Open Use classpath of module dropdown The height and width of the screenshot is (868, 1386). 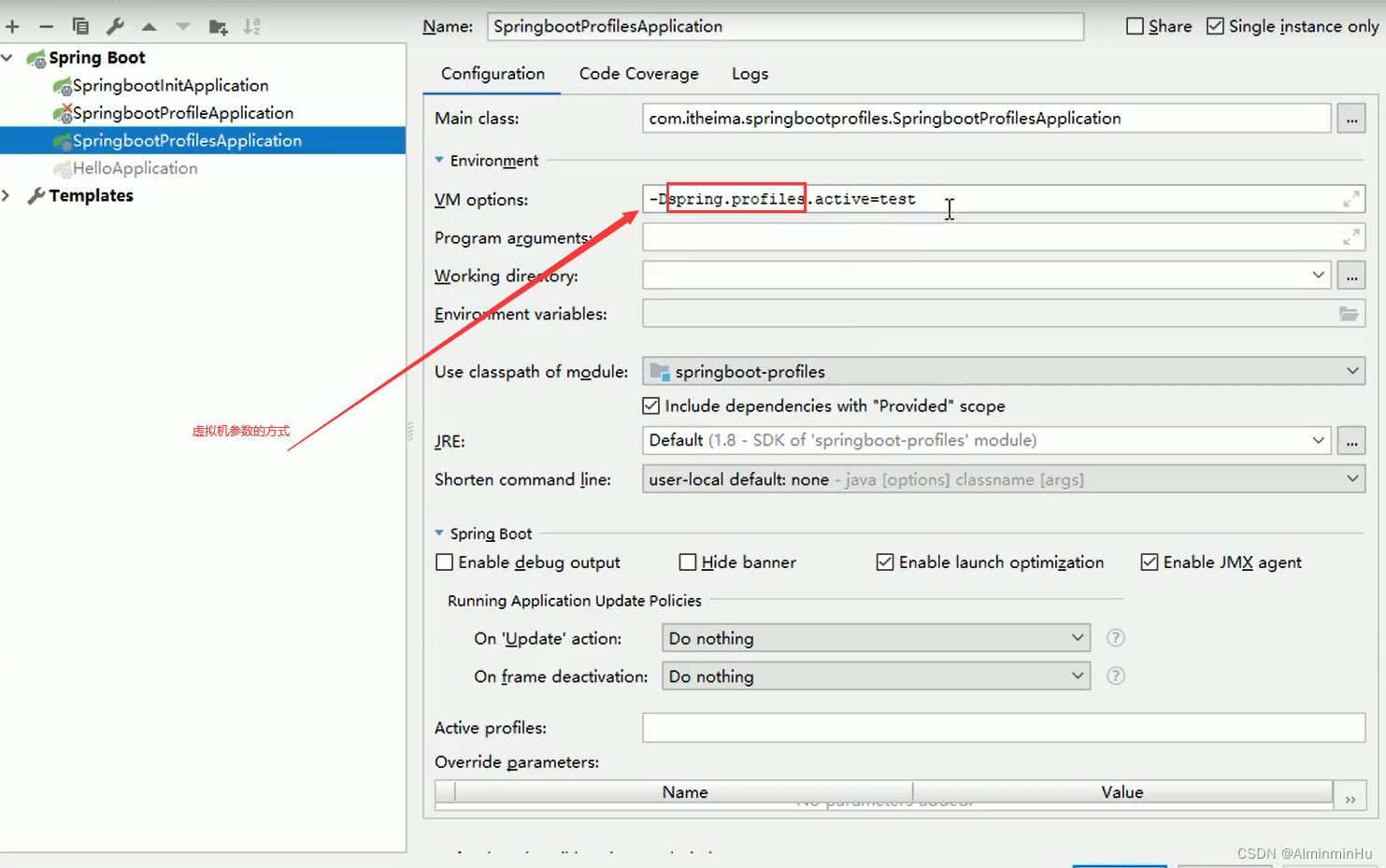[1352, 372]
